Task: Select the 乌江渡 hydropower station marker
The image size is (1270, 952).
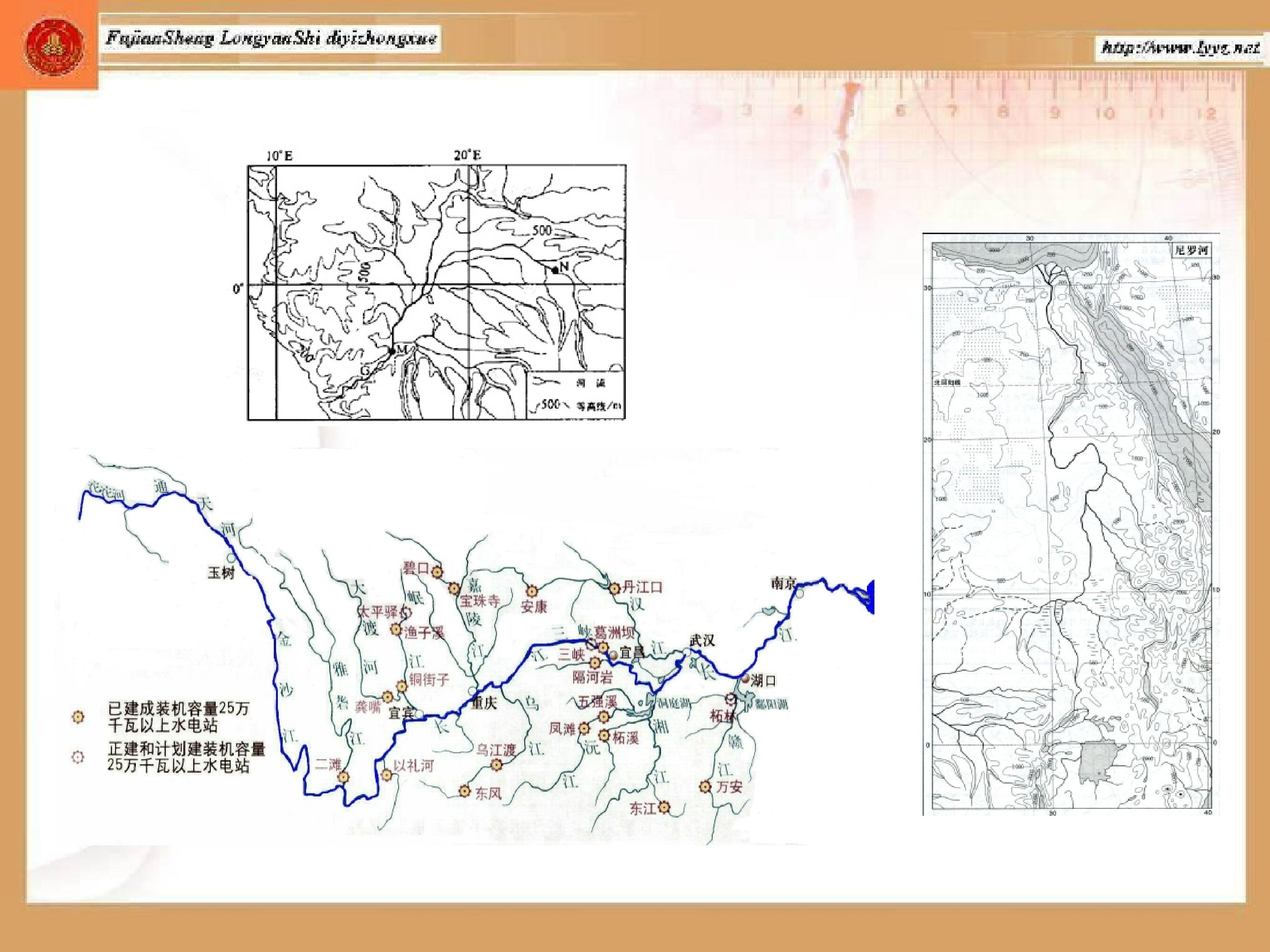Action: point(497,765)
